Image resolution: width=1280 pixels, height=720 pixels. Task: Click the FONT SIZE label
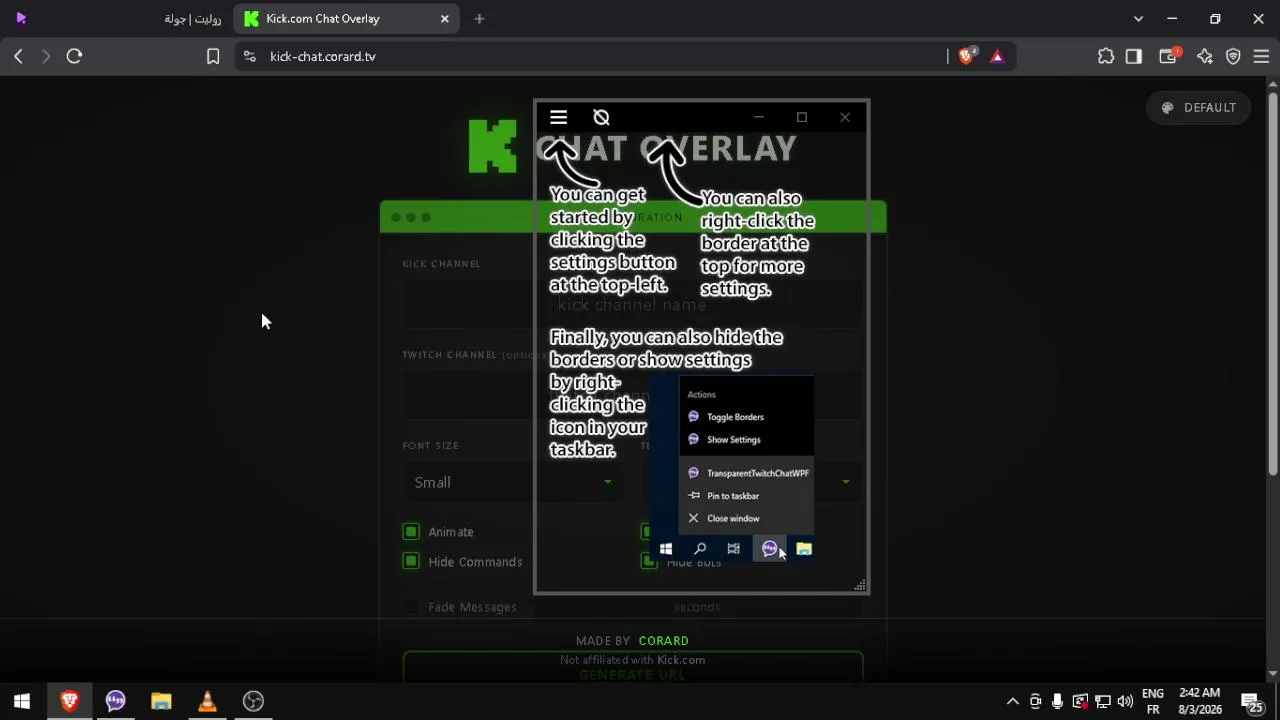pos(431,446)
